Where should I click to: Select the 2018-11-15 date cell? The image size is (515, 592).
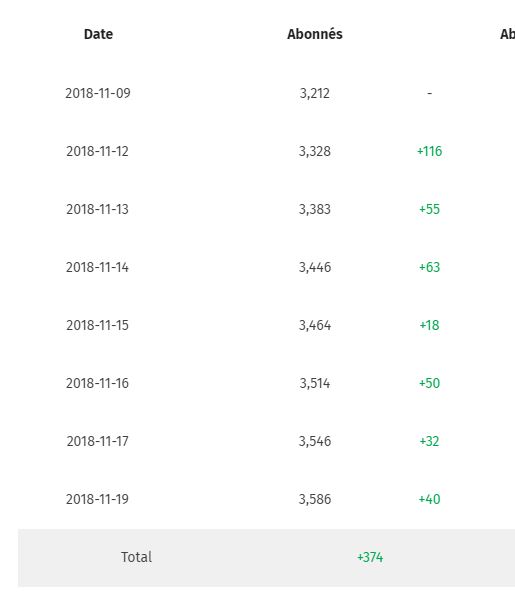(97, 325)
